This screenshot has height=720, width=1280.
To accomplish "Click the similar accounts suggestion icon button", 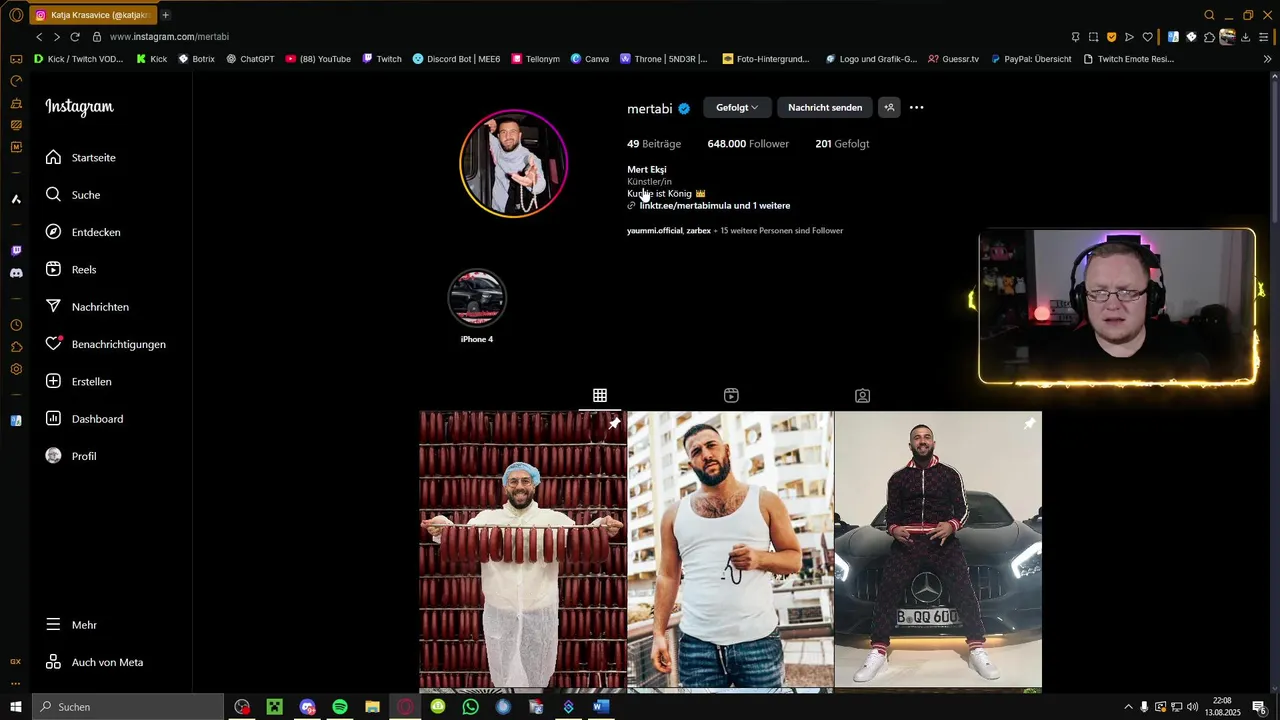I will [x=889, y=107].
